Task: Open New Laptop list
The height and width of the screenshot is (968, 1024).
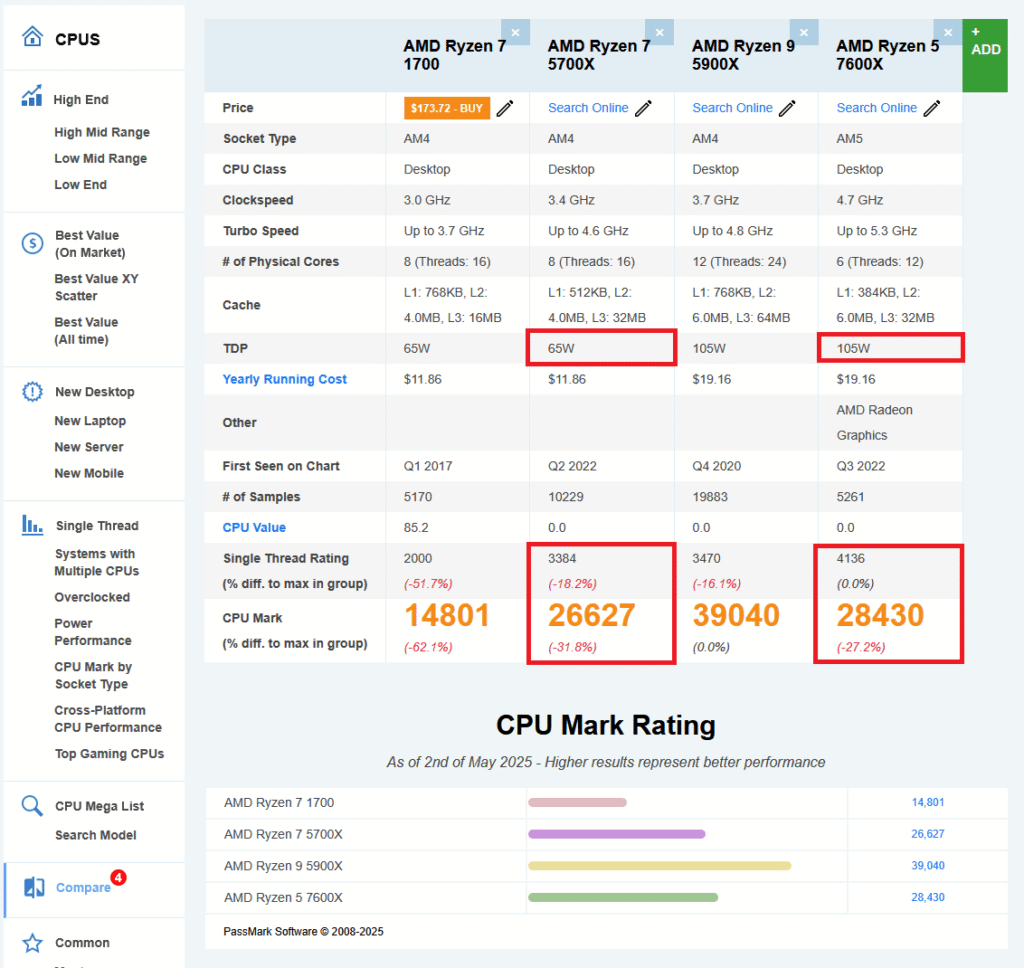Action: point(90,421)
